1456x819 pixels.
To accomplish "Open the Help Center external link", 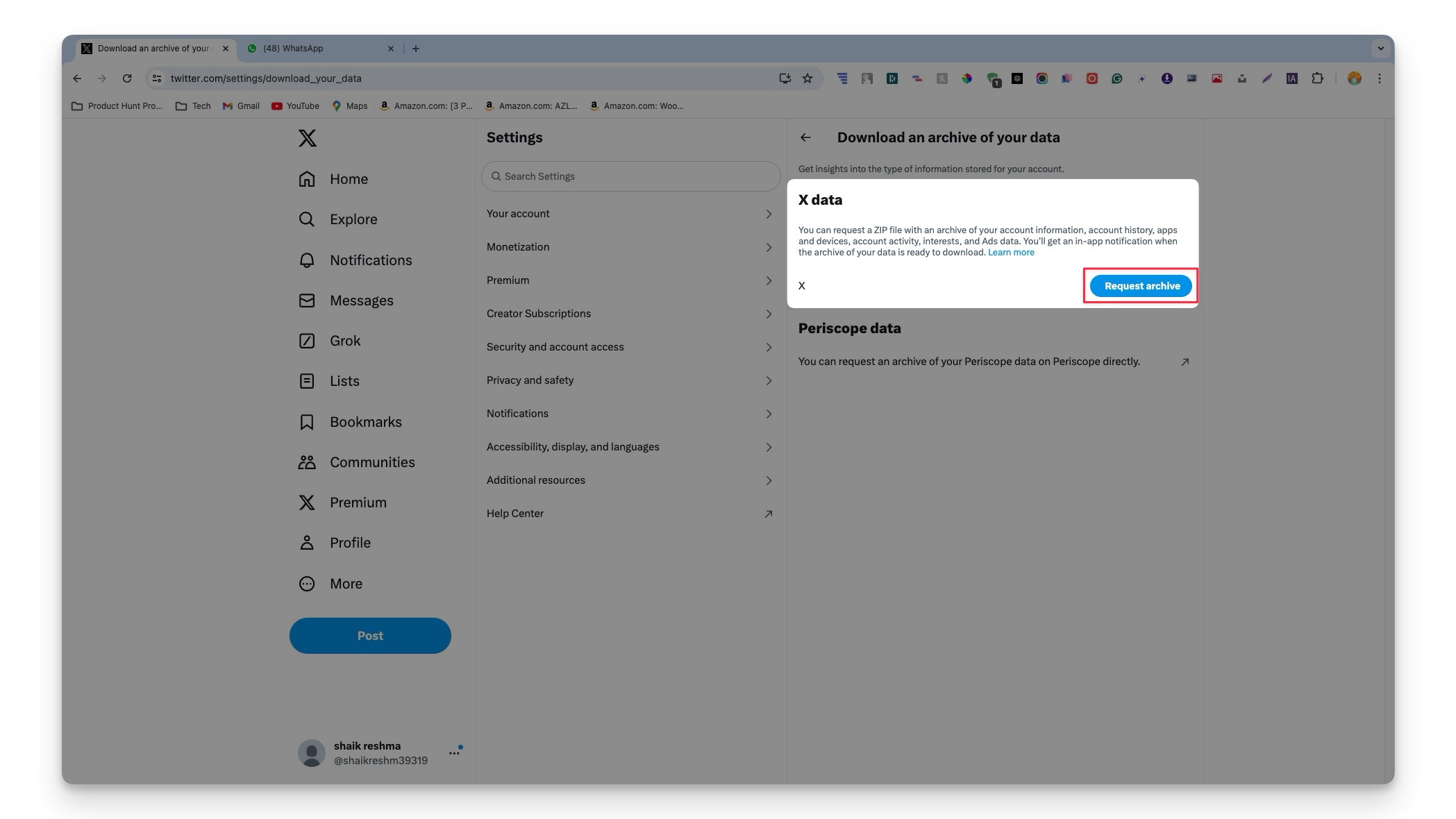I will [x=630, y=514].
